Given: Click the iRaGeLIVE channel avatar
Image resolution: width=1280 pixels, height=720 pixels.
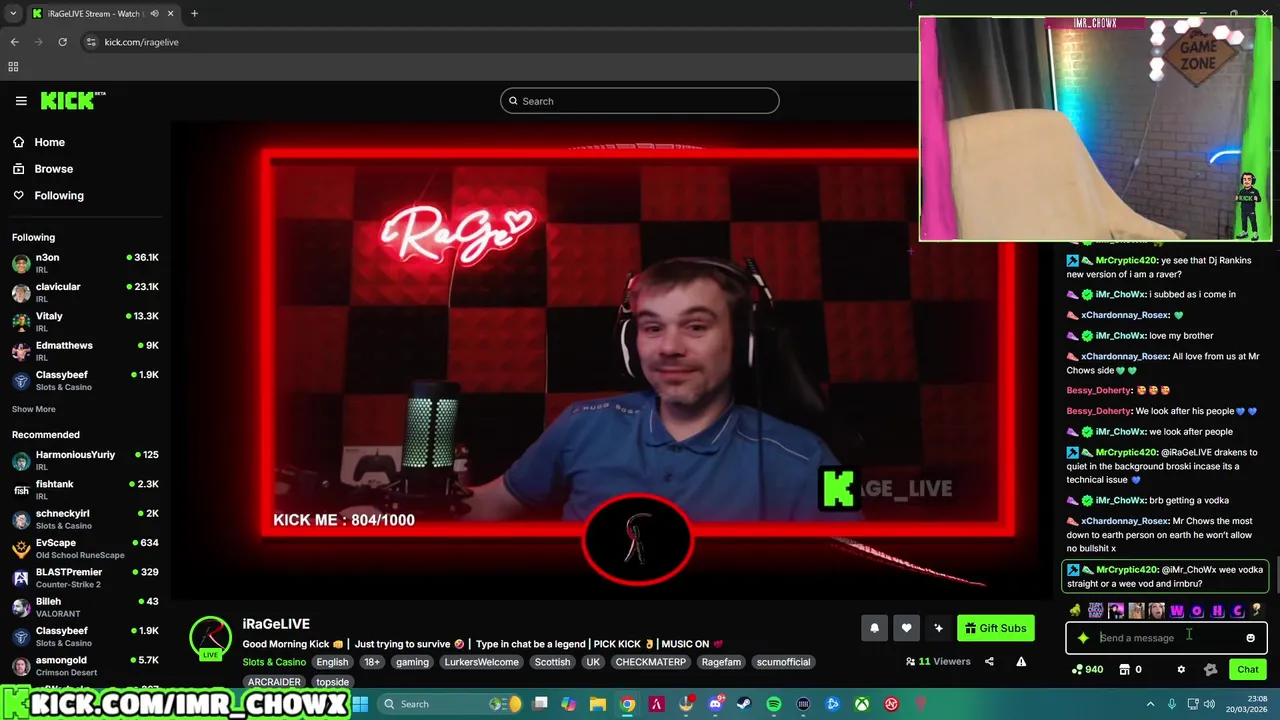Looking at the screenshot, I should (210, 637).
